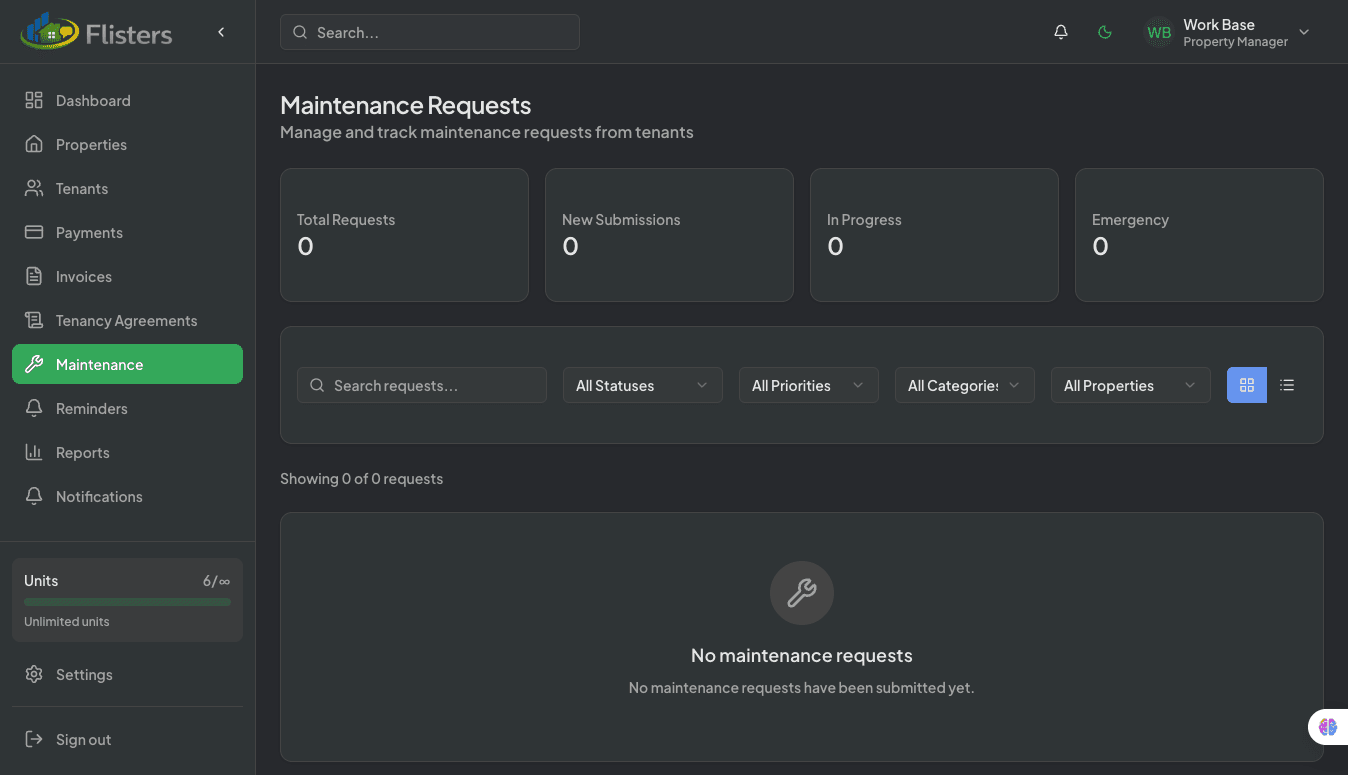Viewport: 1348px width, 775px height.
Task: Open Settings from the sidebar
Action: pyautogui.click(x=84, y=675)
